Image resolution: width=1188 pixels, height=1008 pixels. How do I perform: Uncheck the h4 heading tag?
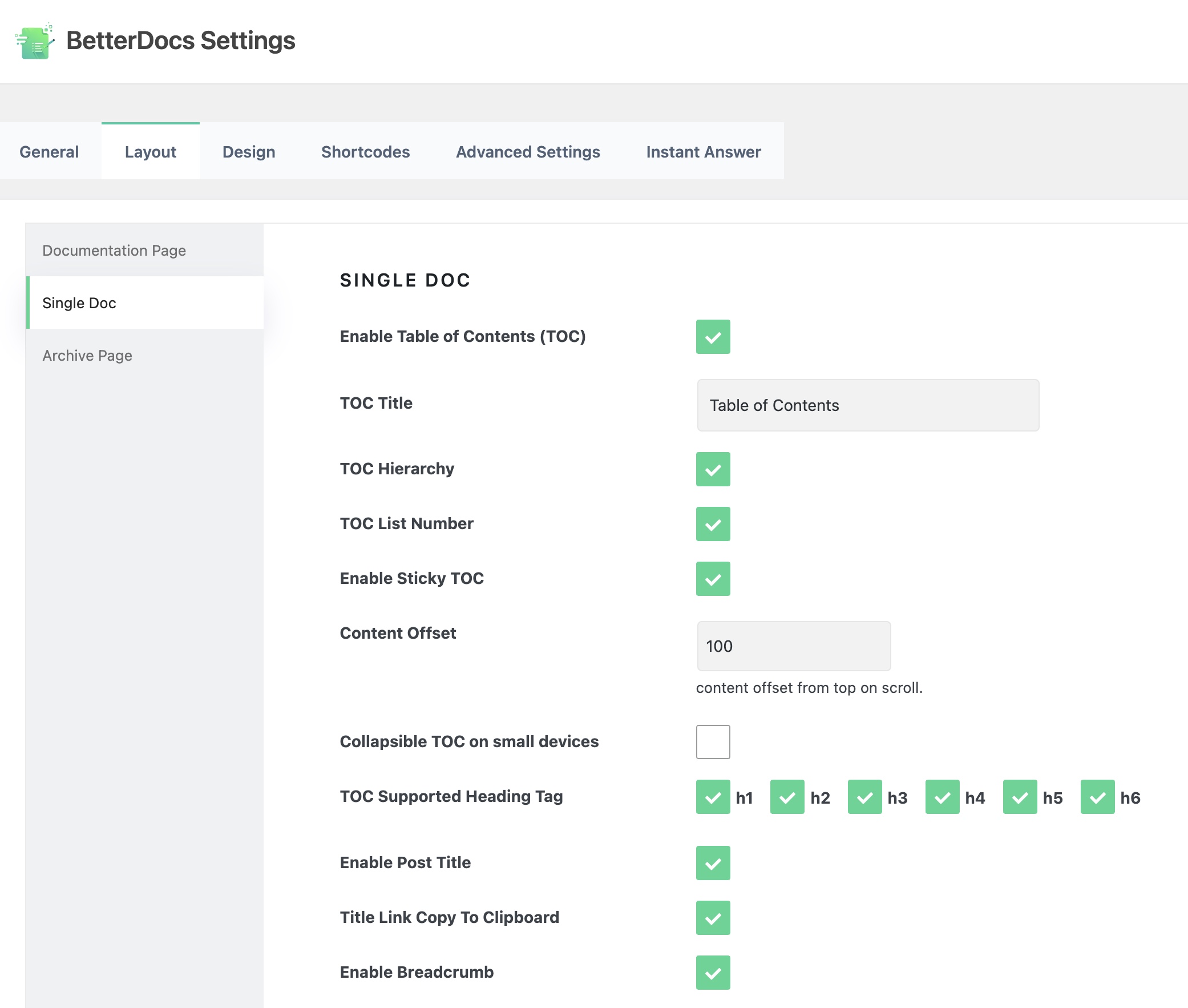click(943, 797)
